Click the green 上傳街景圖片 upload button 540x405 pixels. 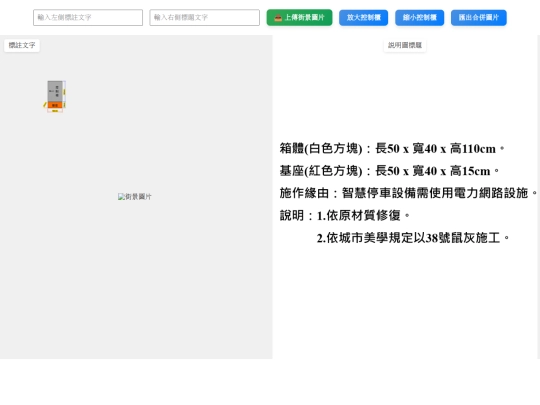(x=299, y=18)
